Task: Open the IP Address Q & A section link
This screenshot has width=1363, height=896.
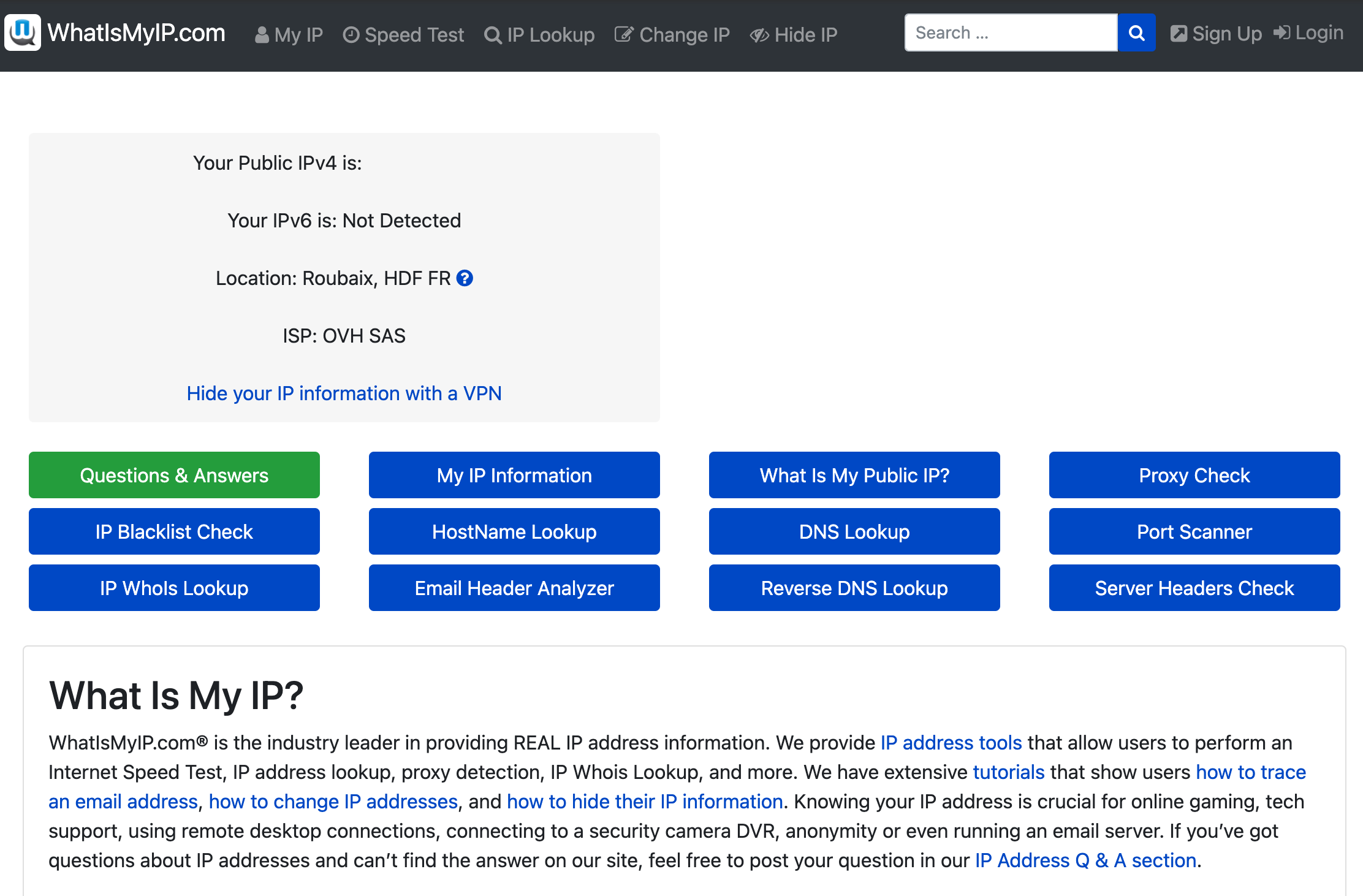Action: [1086, 860]
